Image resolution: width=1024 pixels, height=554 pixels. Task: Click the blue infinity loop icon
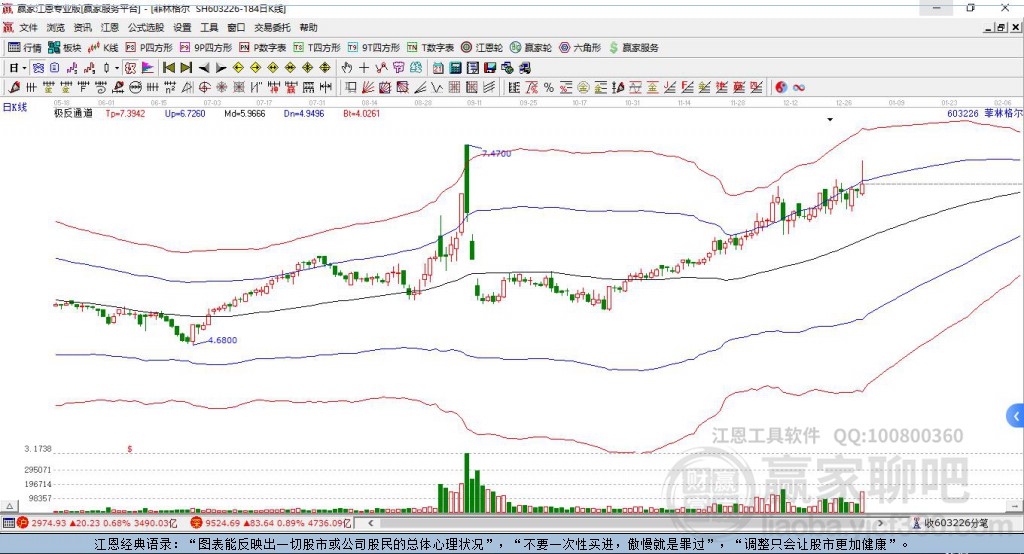(799, 87)
